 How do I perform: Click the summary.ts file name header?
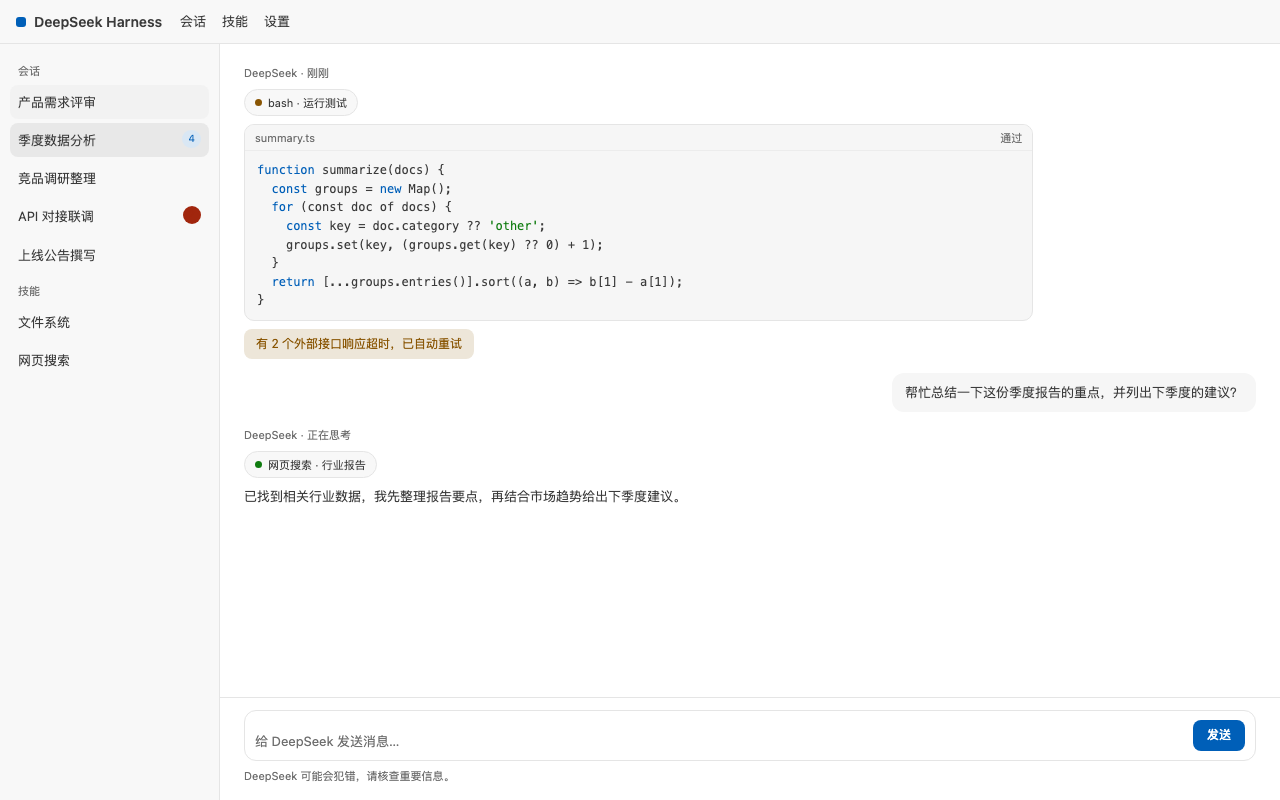click(285, 138)
